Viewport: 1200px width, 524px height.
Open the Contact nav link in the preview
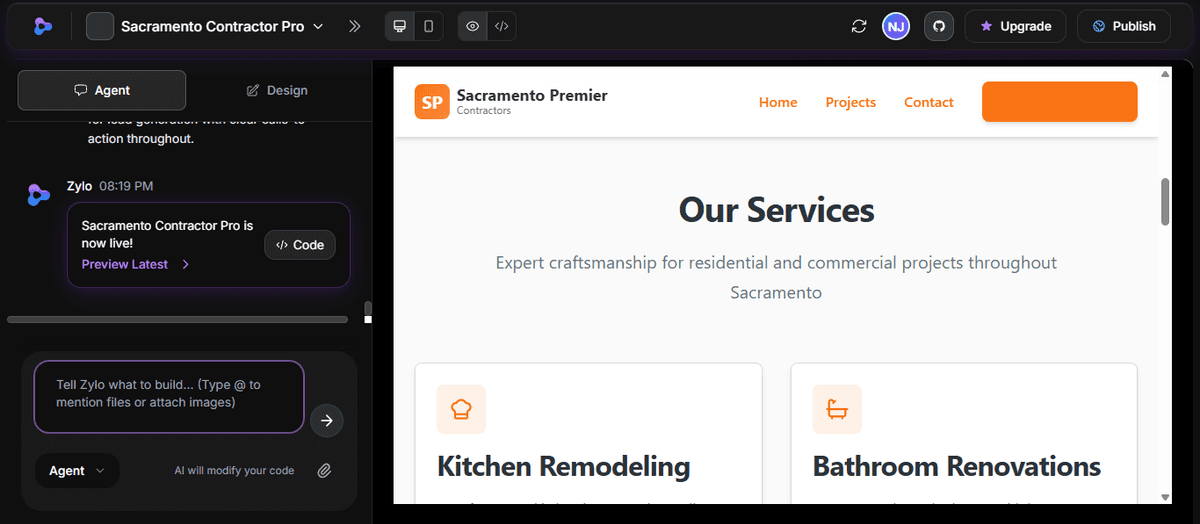[x=929, y=102]
